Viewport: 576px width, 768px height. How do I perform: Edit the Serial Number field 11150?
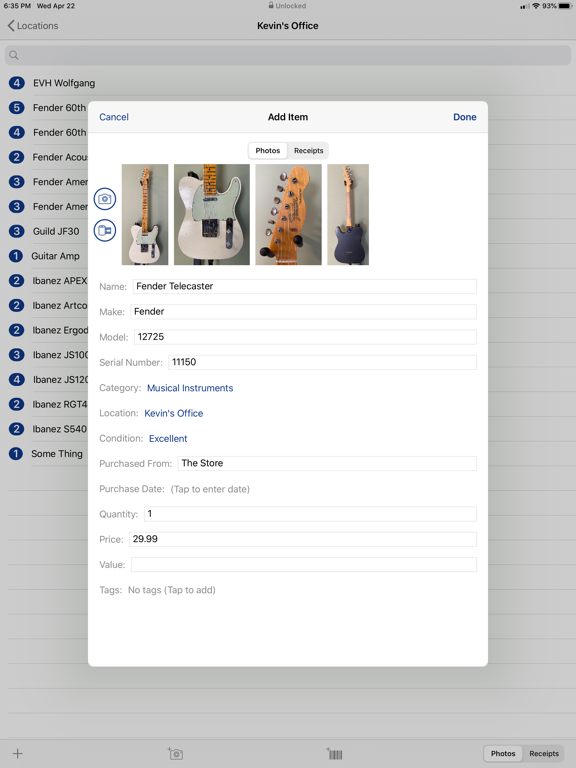click(322, 362)
